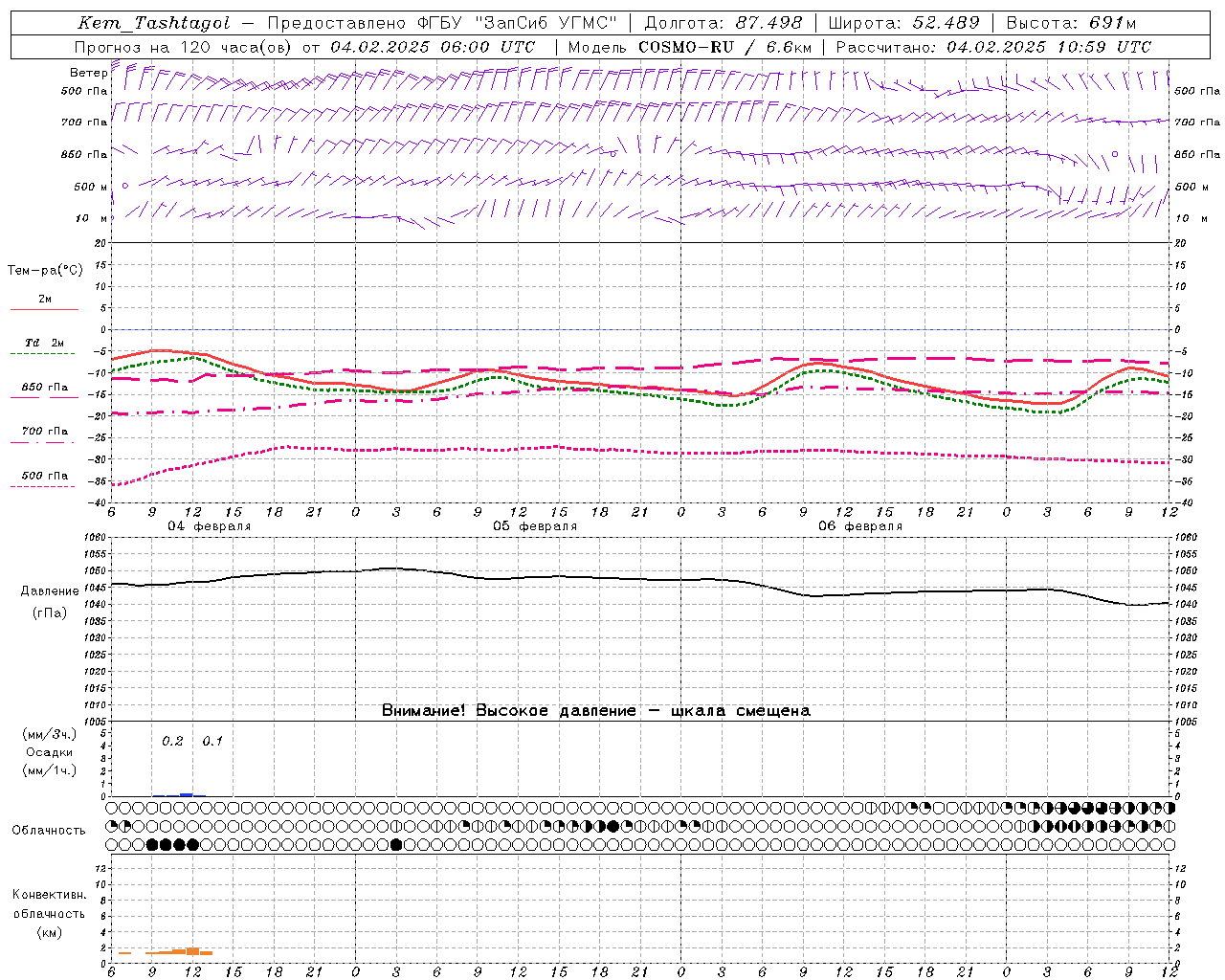This screenshot has width=1225, height=980.
Task: Click the '10 м' wind level label on left
Action: [x=91, y=218]
